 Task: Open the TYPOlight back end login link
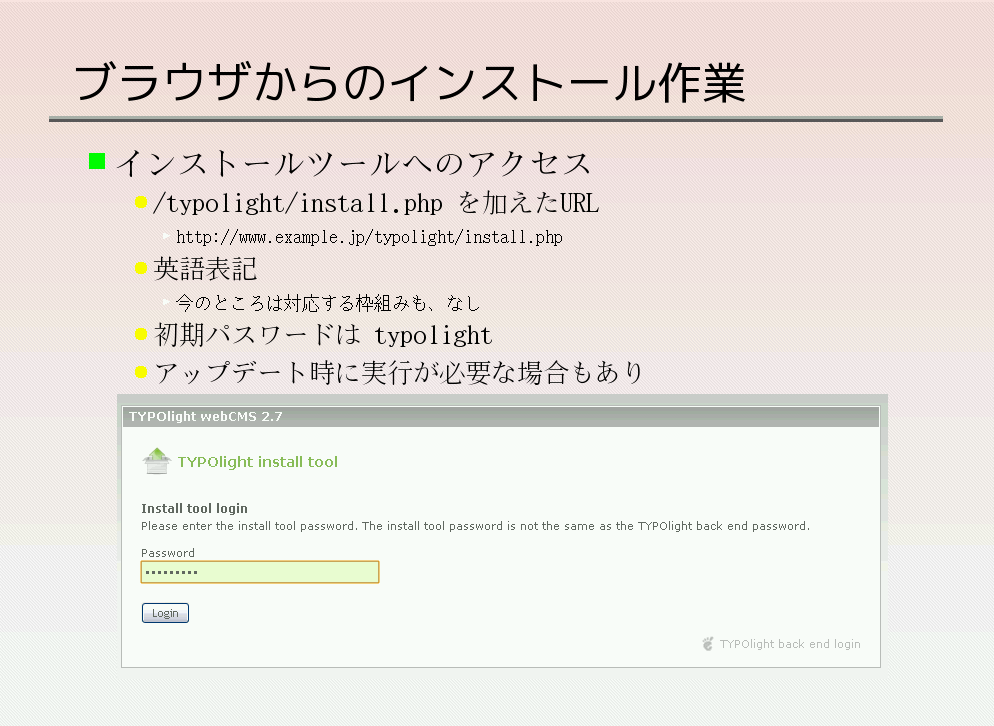(790, 644)
